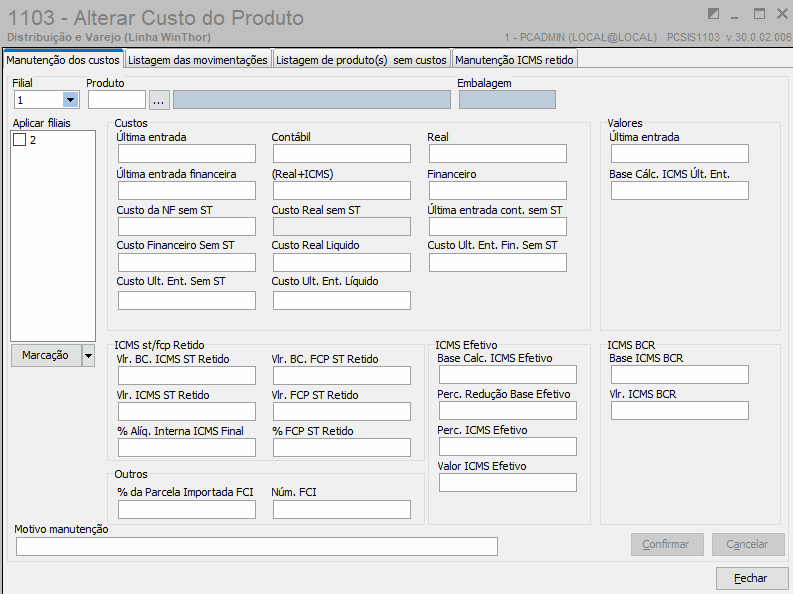The image size is (793, 594).
Task: Click the Vlr. BC. ICMS ST Retido field
Action: pos(187,376)
